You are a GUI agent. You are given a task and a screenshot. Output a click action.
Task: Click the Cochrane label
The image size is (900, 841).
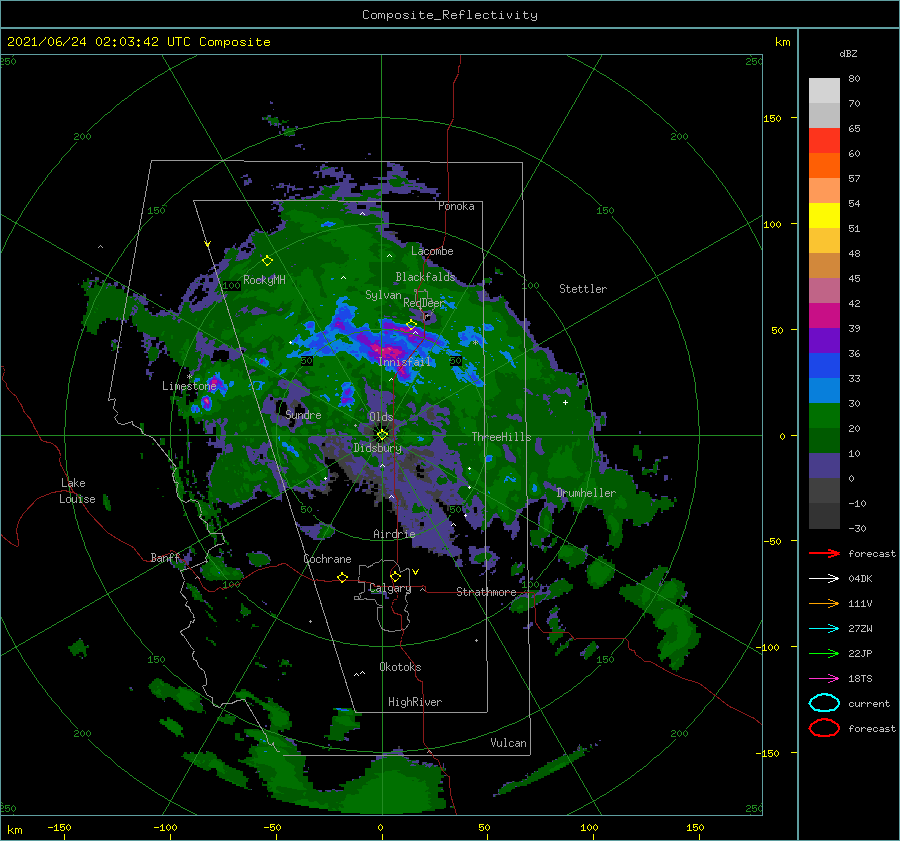(327, 559)
